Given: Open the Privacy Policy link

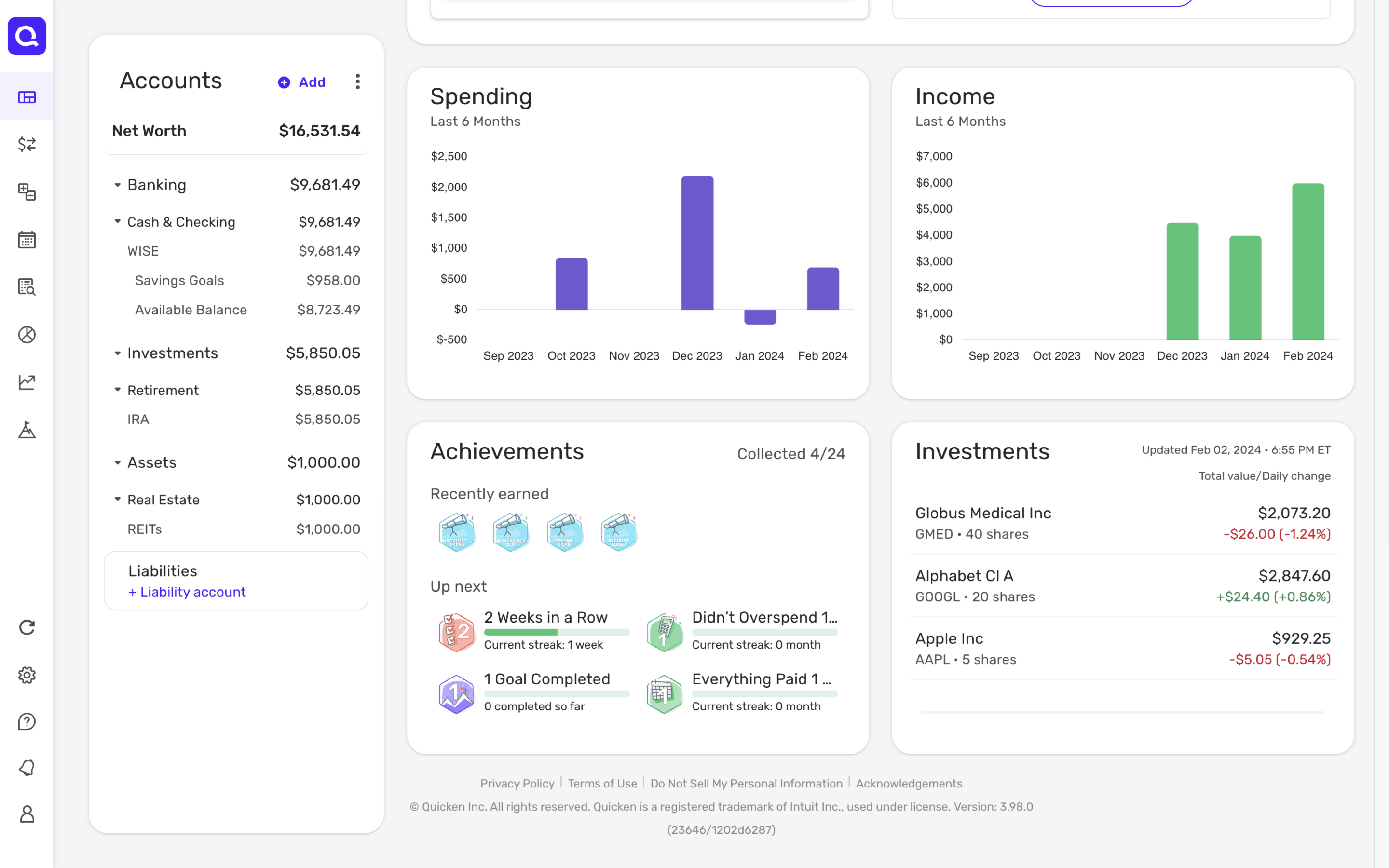Looking at the screenshot, I should tap(517, 783).
